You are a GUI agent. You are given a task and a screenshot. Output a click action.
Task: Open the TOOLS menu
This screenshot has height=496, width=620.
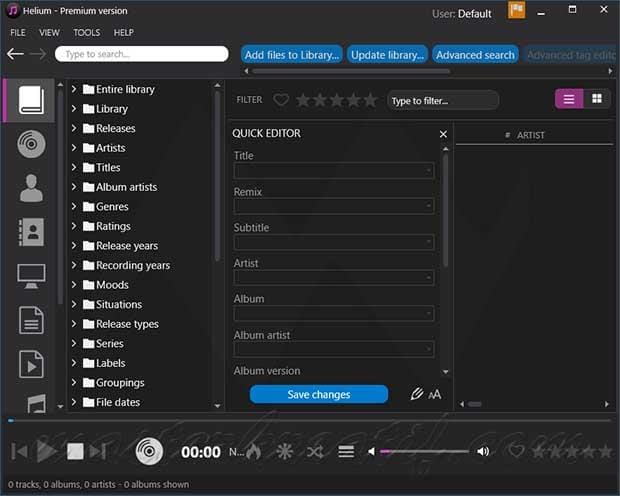coord(87,32)
